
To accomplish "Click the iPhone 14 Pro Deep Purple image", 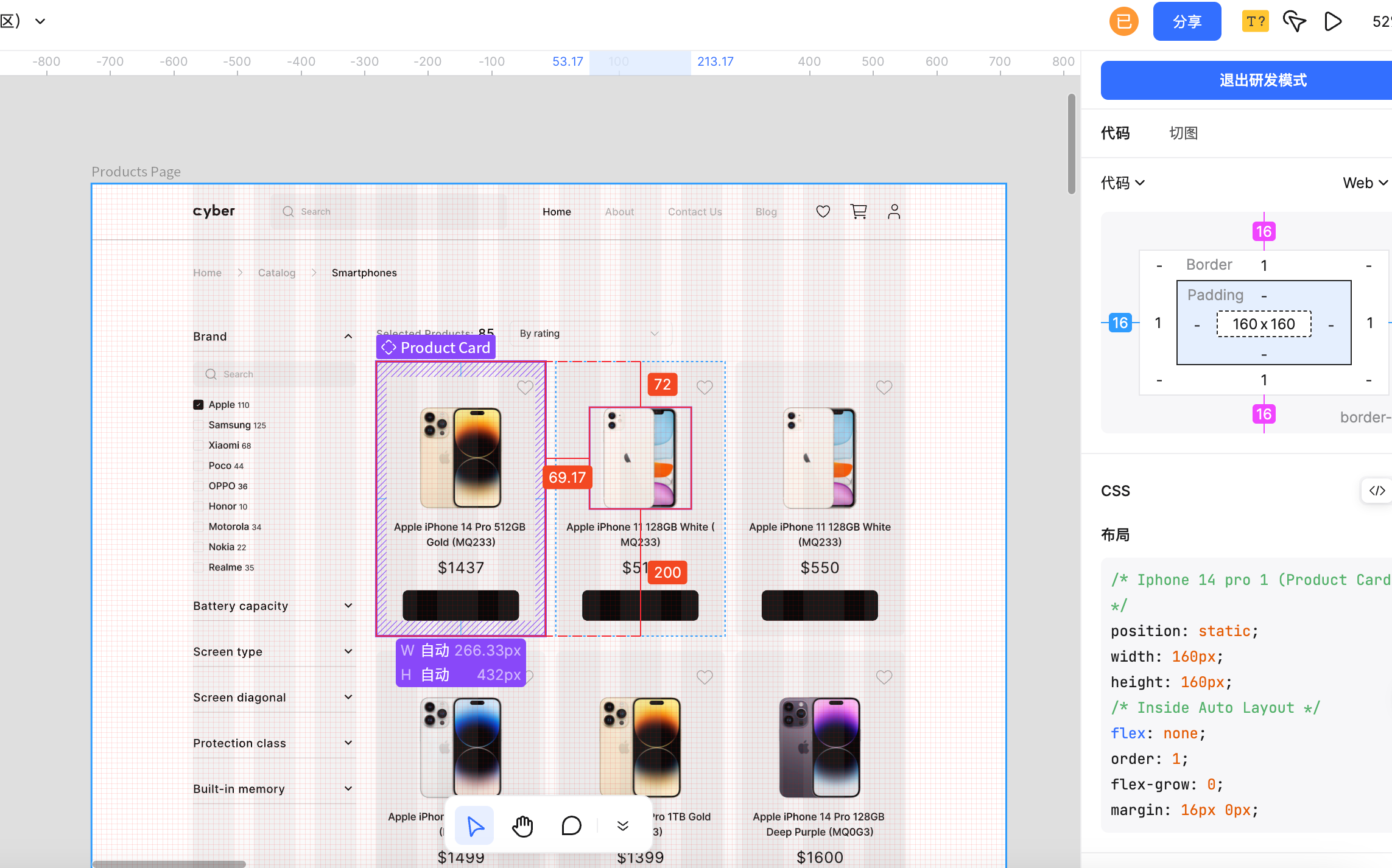I will click(820, 747).
